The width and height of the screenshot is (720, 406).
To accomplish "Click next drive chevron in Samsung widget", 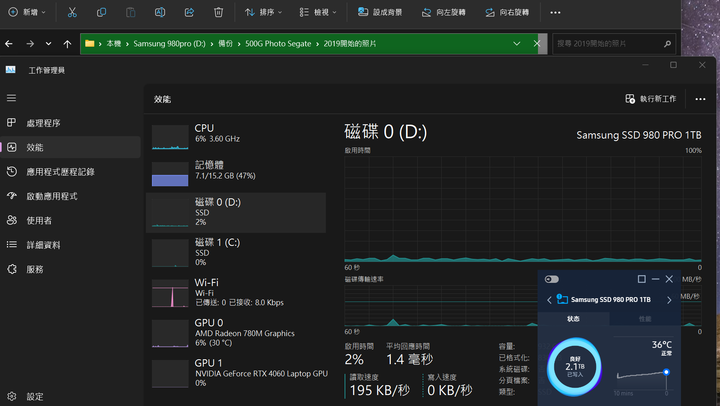I will click(x=669, y=300).
